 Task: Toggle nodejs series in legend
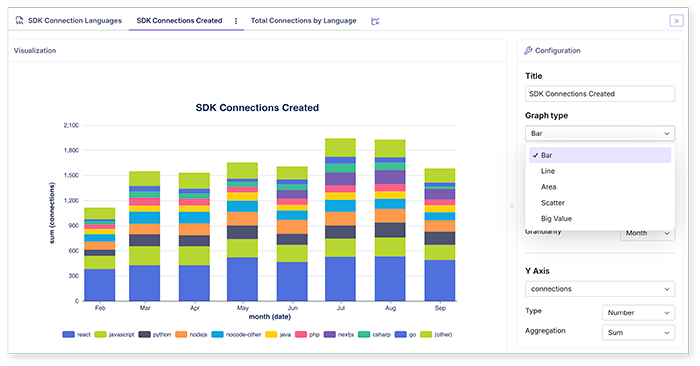tap(191, 334)
